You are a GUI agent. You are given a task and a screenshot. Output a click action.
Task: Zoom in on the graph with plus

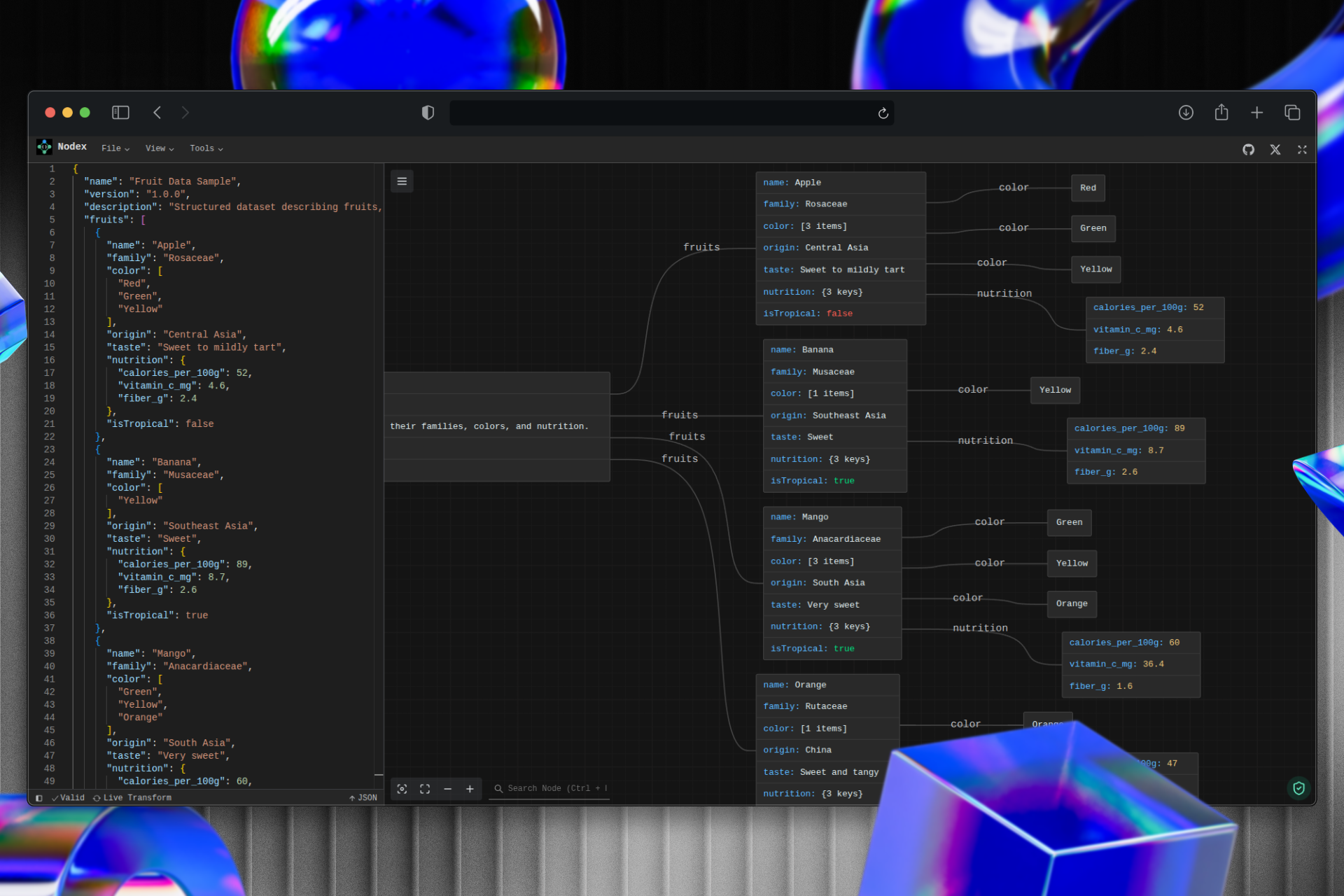pyautogui.click(x=470, y=789)
